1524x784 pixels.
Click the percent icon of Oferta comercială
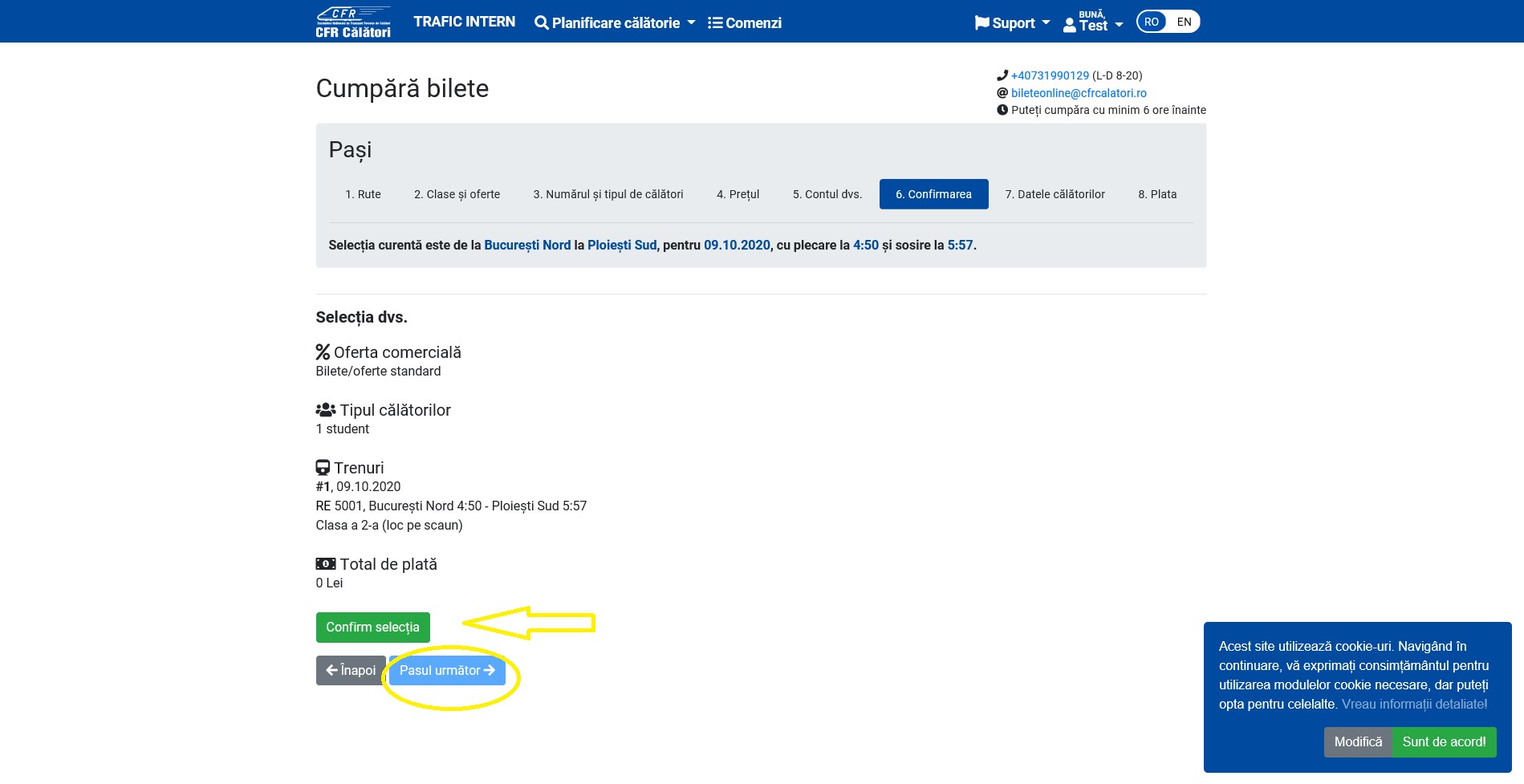(x=323, y=352)
